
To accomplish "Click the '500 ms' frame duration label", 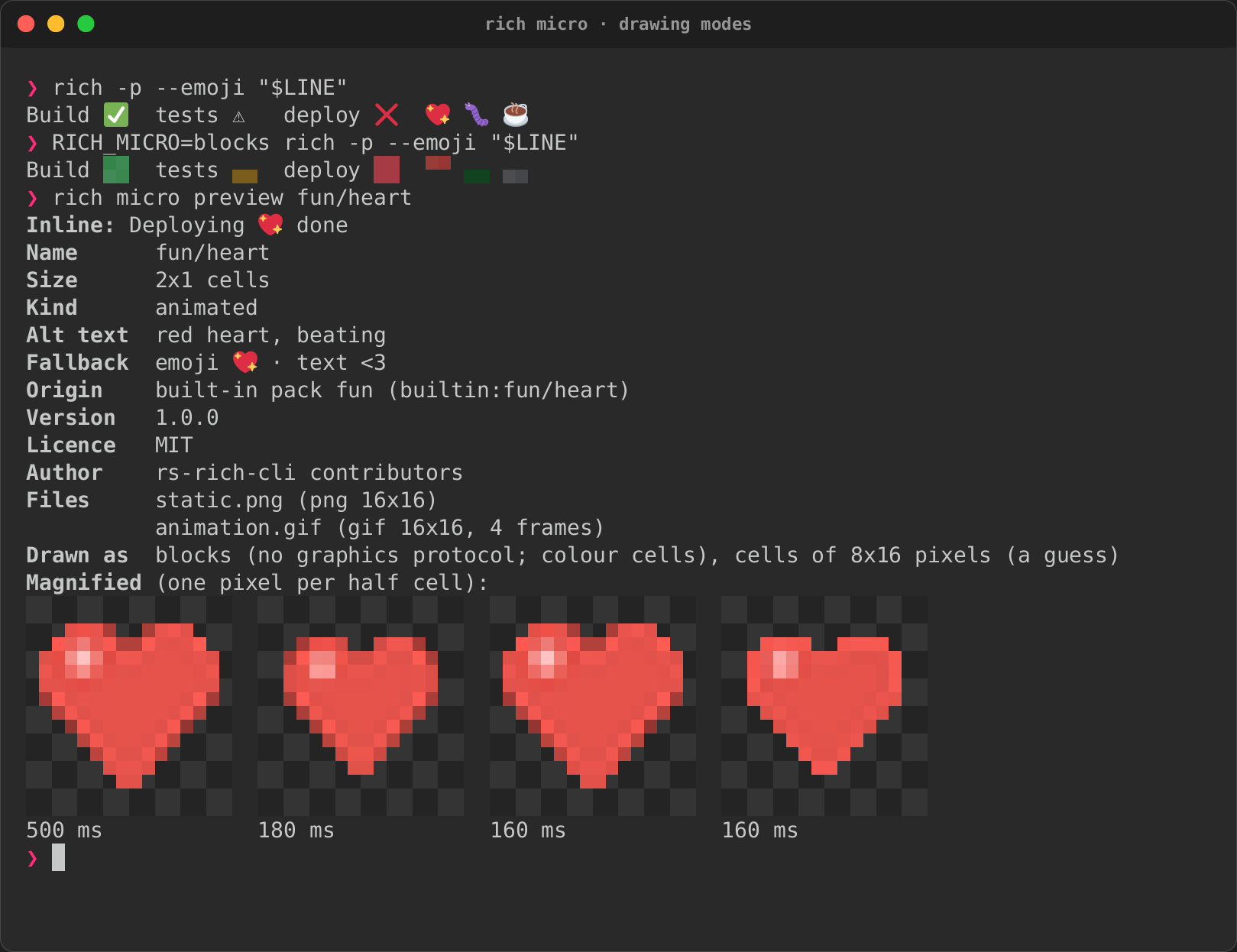I will point(64,830).
